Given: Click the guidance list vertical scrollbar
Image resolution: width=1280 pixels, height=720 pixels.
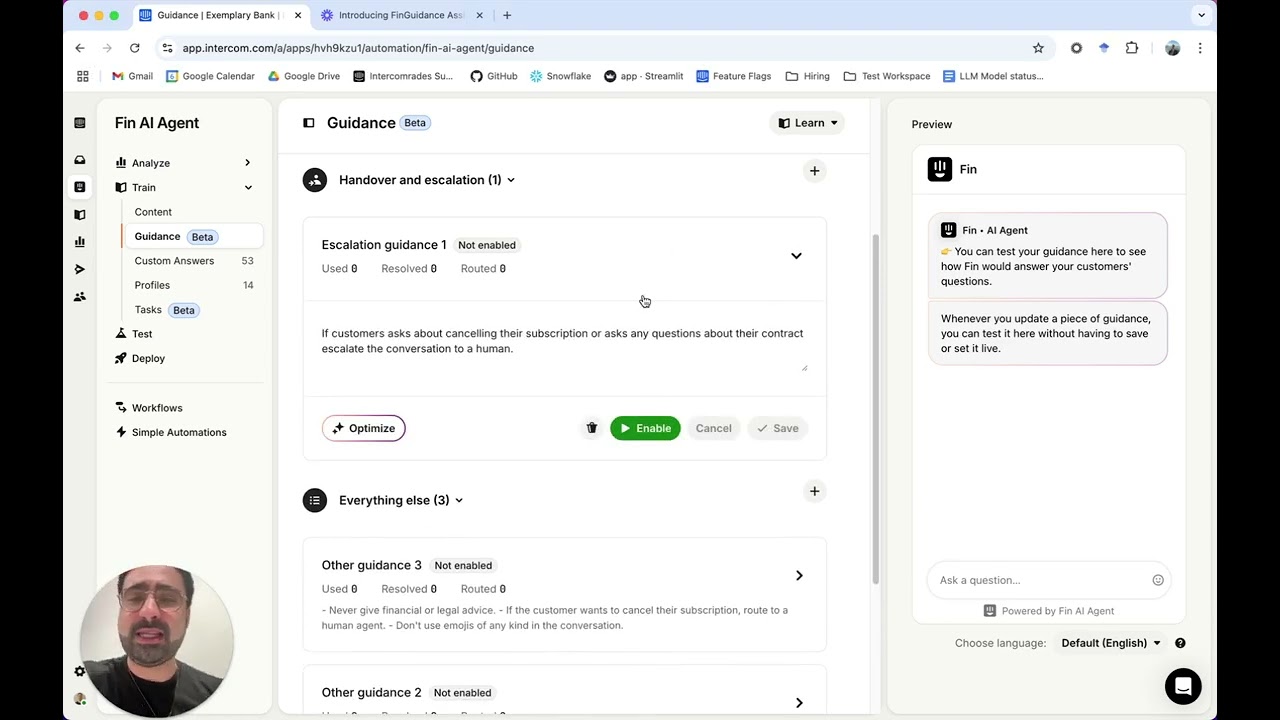Looking at the screenshot, I should tap(876, 410).
